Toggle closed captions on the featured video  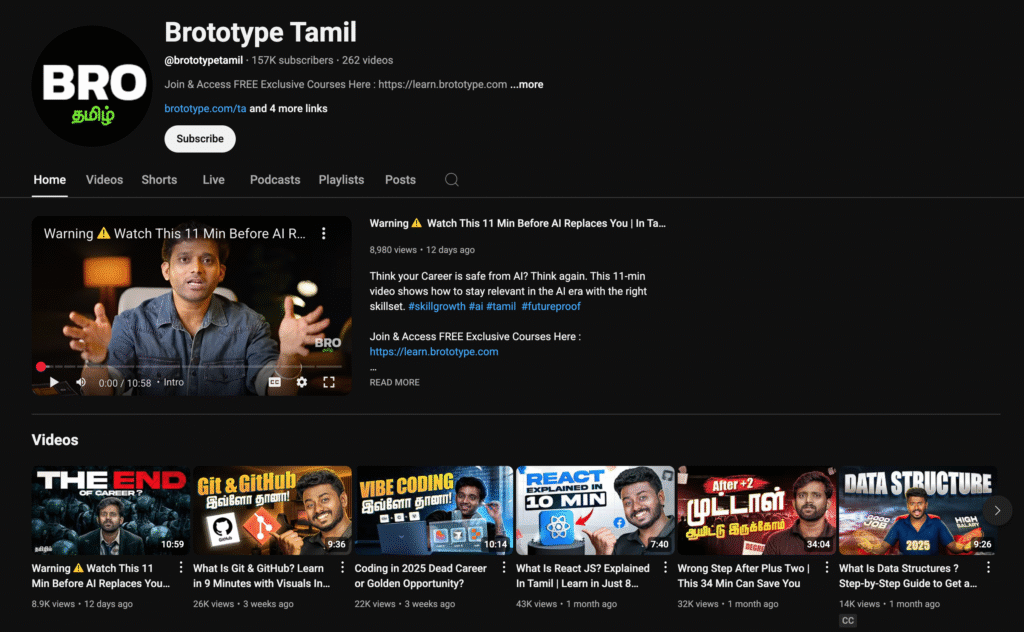[275, 382]
